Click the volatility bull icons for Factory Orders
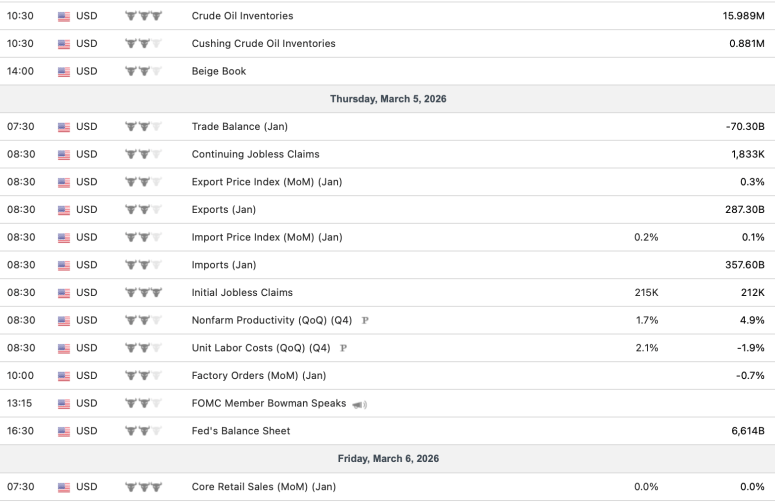This screenshot has height=503, width=775. (143, 376)
